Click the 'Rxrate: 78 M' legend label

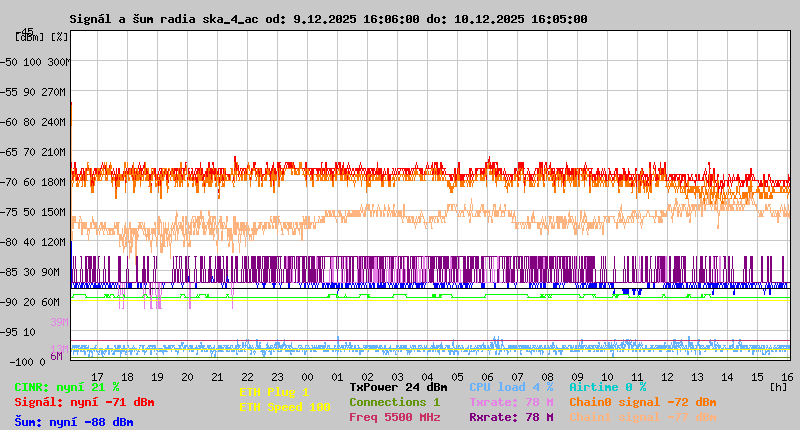tap(511, 417)
